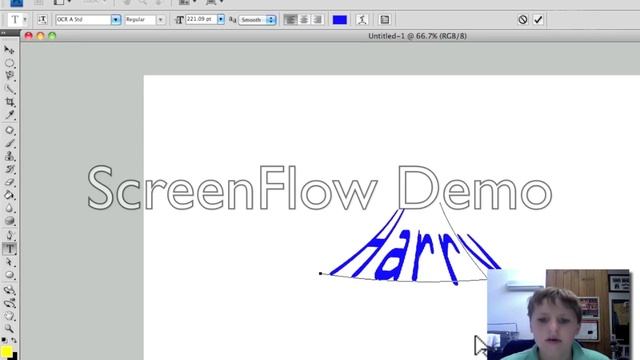The width and height of the screenshot is (640, 360).
Task: Select the Elliptical Marquee tool
Action: [x=9, y=63]
